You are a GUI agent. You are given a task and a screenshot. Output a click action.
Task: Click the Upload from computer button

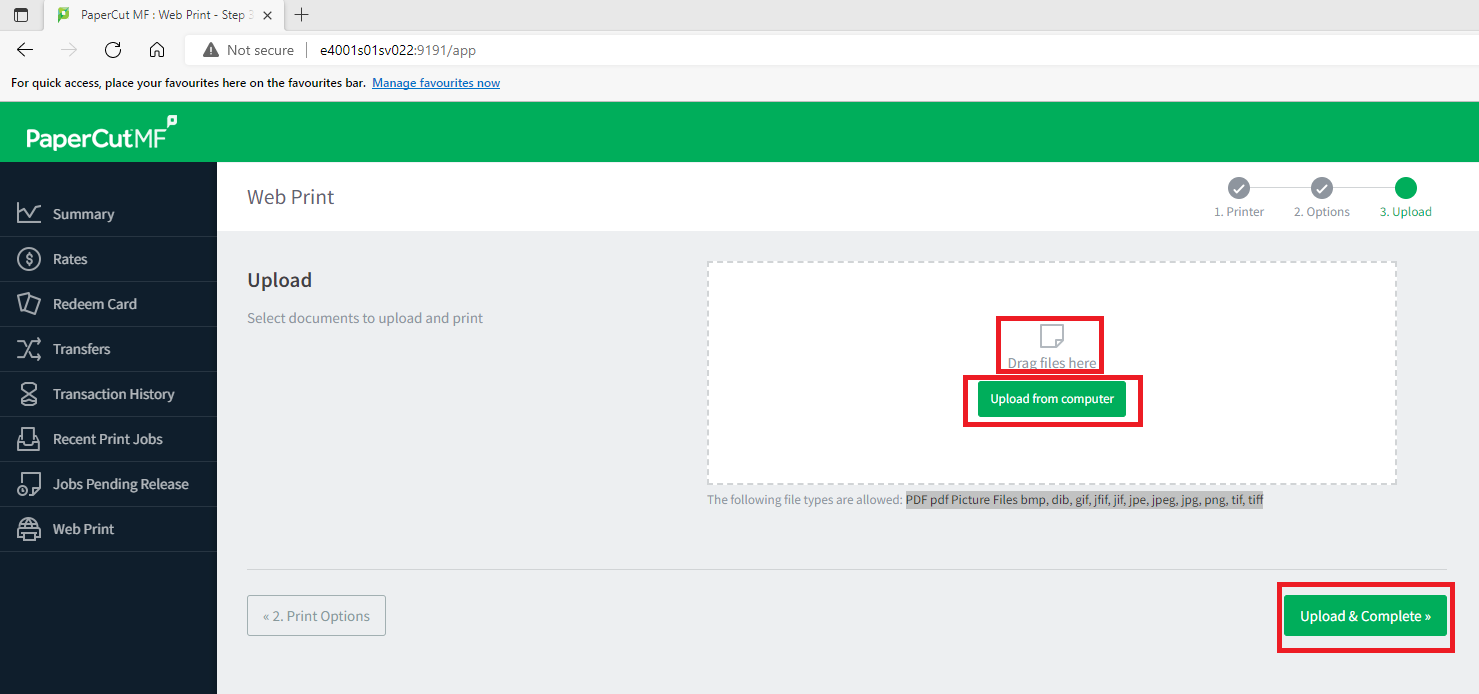point(1052,399)
